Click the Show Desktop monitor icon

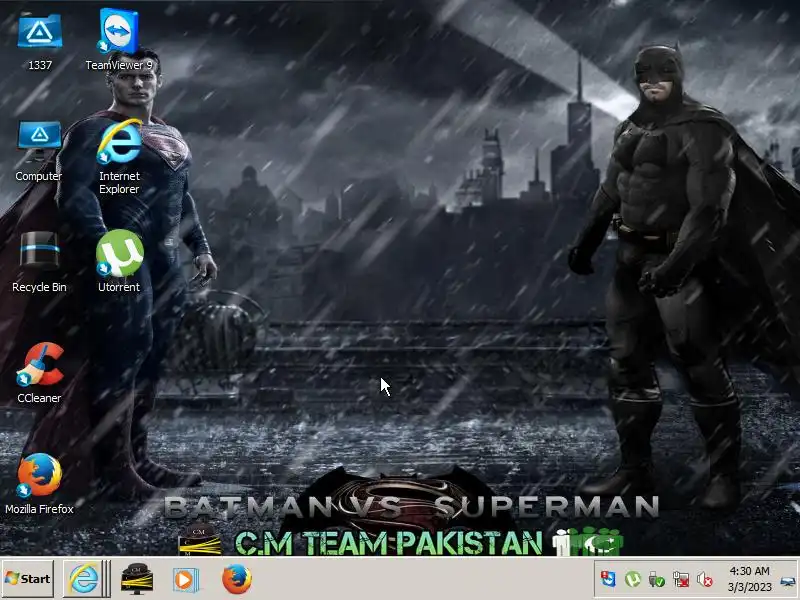pos(788,580)
